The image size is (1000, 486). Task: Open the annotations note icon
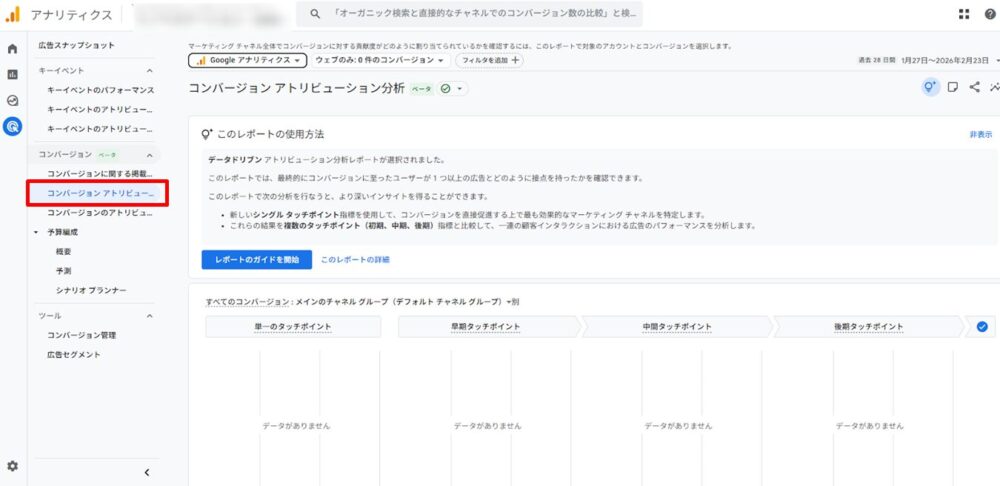[x=953, y=87]
